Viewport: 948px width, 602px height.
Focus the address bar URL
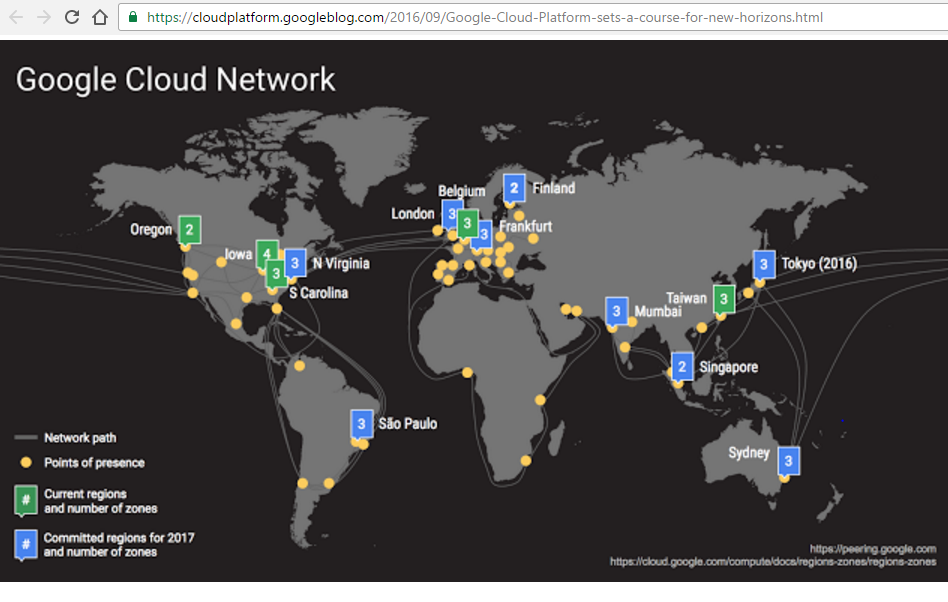pyautogui.click(x=484, y=18)
